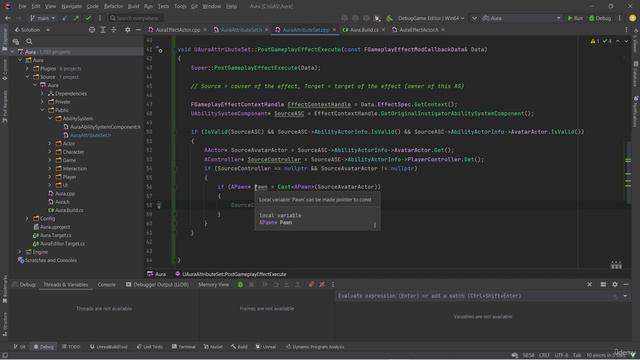Expand the Private folder
The height and width of the screenshot is (360, 640).
click(x=42, y=102)
